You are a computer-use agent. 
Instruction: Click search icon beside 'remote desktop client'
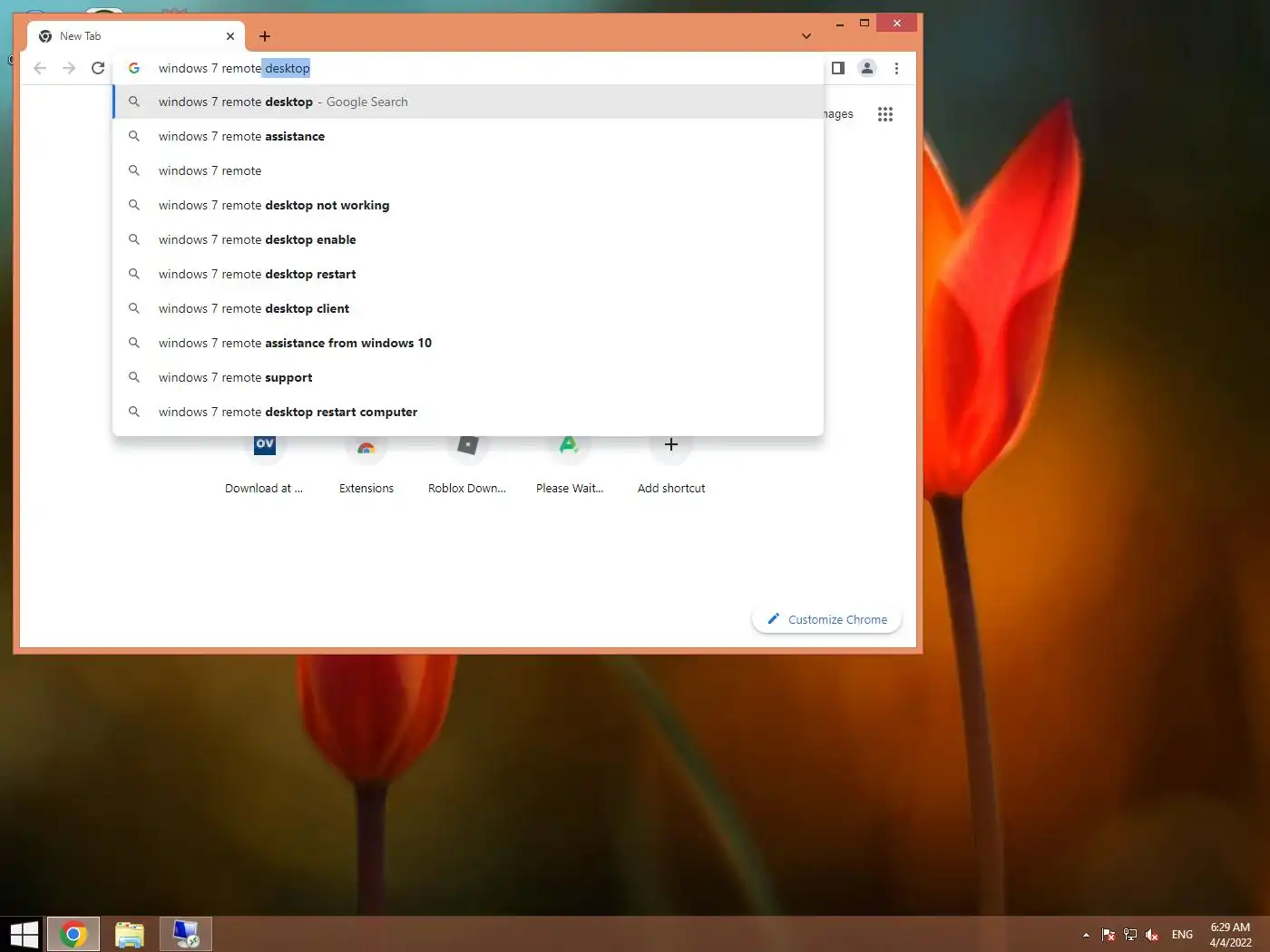click(x=134, y=308)
